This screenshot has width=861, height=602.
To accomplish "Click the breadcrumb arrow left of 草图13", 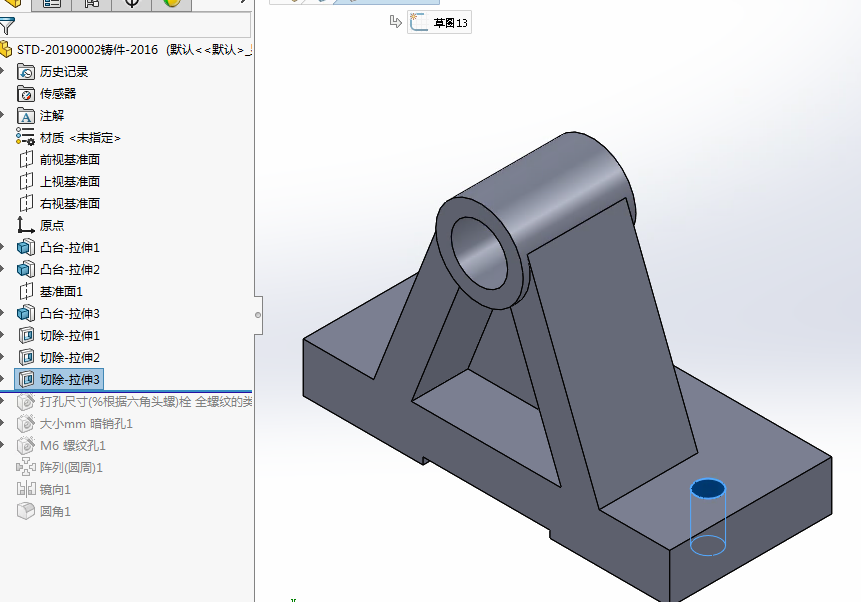I will click(x=395, y=22).
